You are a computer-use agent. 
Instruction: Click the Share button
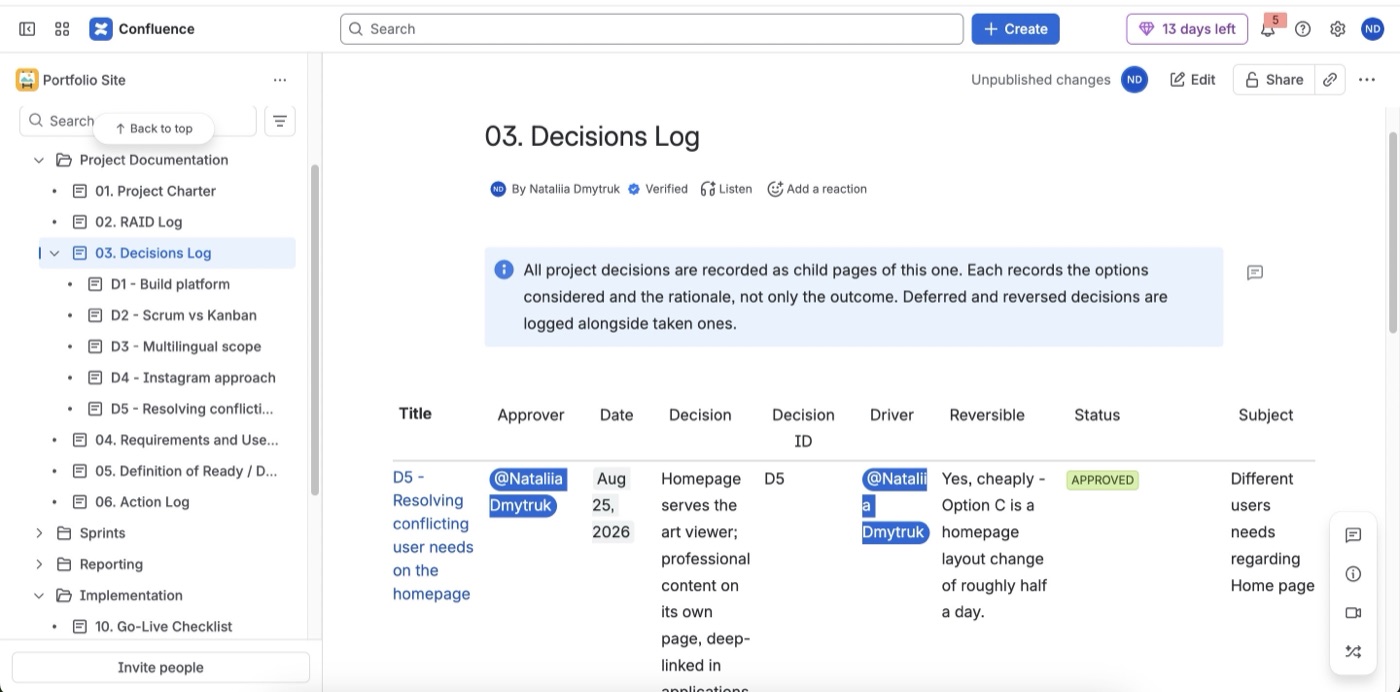pyautogui.click(x=1274, y=80)
